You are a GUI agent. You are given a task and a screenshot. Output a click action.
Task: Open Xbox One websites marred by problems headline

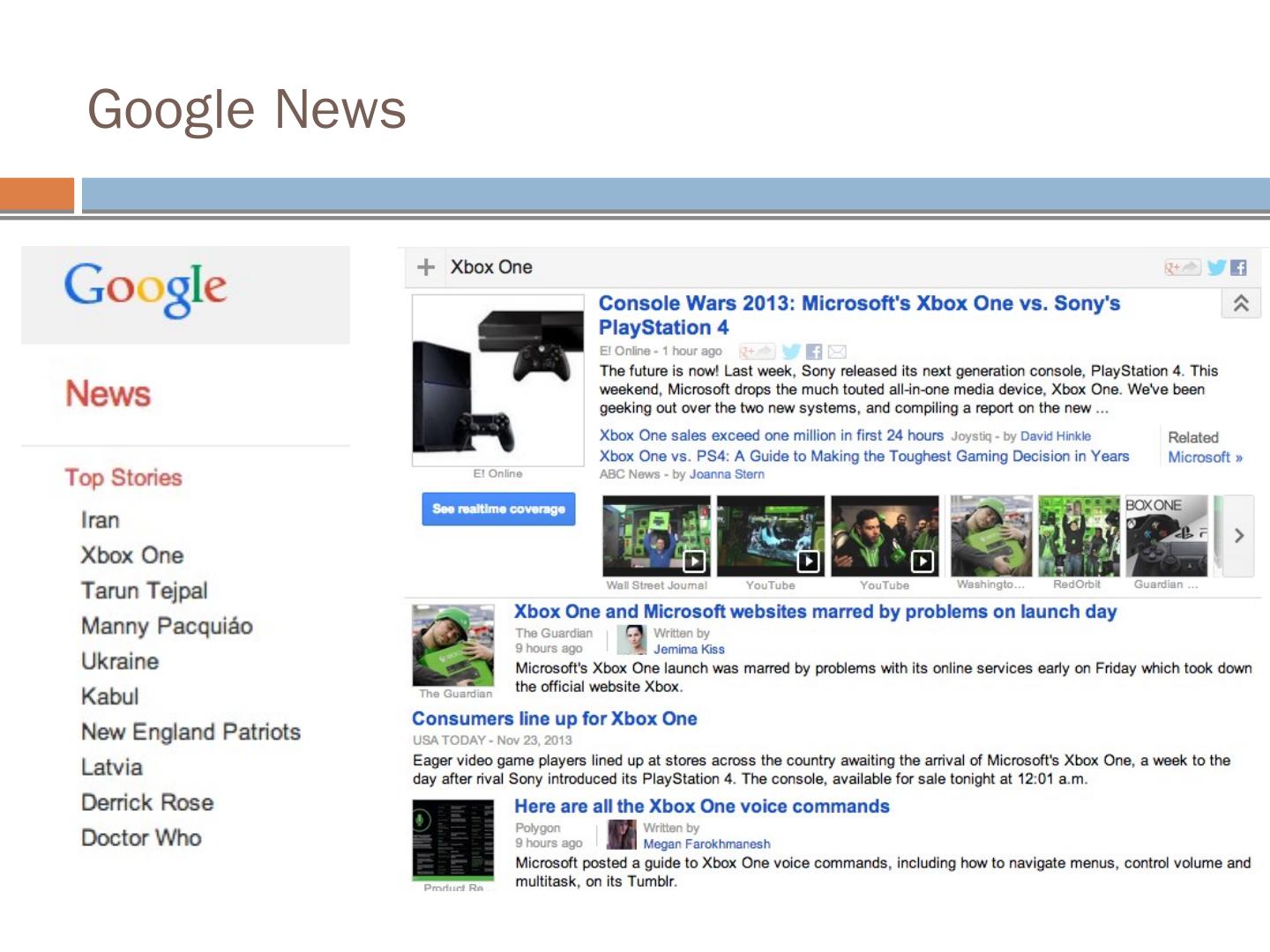pos(816,612)
